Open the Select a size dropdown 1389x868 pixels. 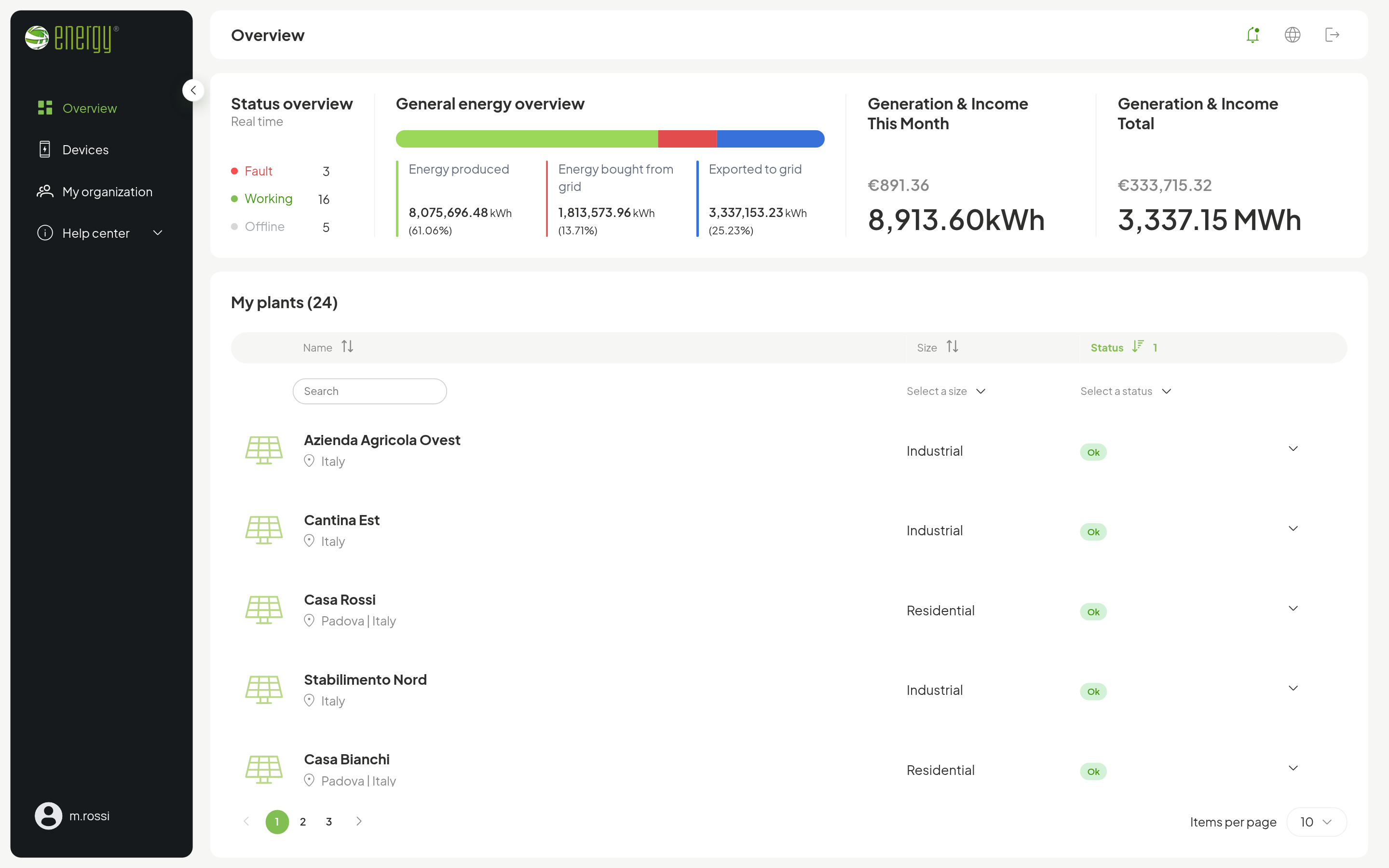[946, 392]
